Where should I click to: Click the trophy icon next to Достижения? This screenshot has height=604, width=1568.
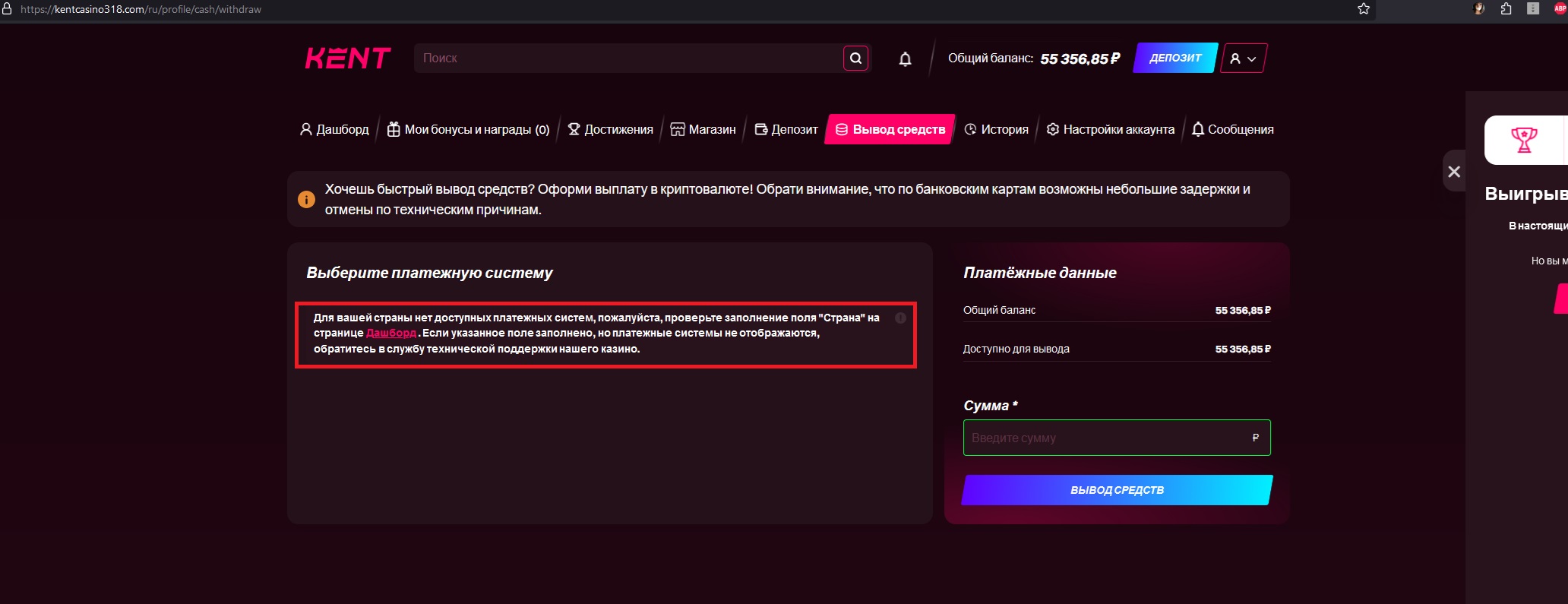pos(574,129)
